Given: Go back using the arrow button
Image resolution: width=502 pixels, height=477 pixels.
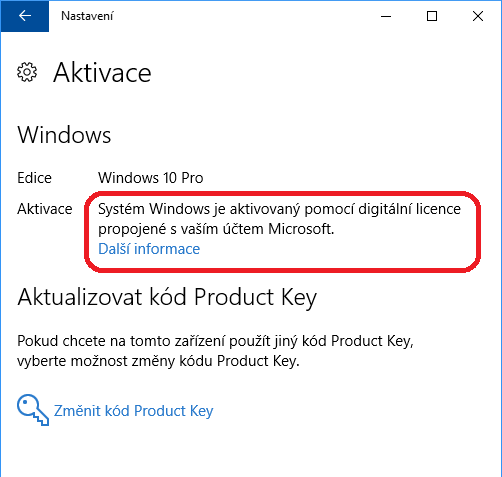Looking at the screenshot, I should 25,16.
